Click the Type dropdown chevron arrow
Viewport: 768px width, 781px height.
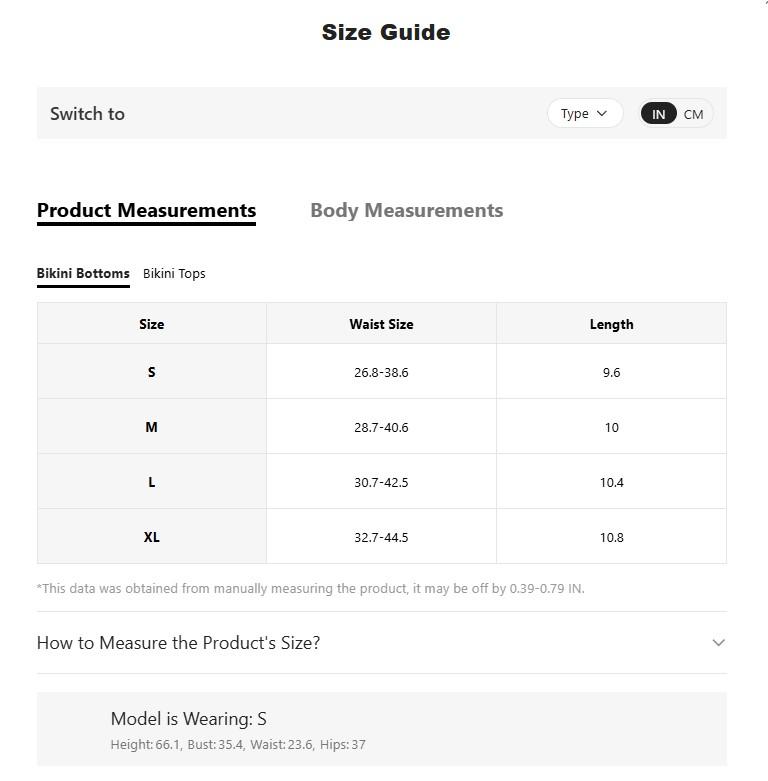[602, 114]
